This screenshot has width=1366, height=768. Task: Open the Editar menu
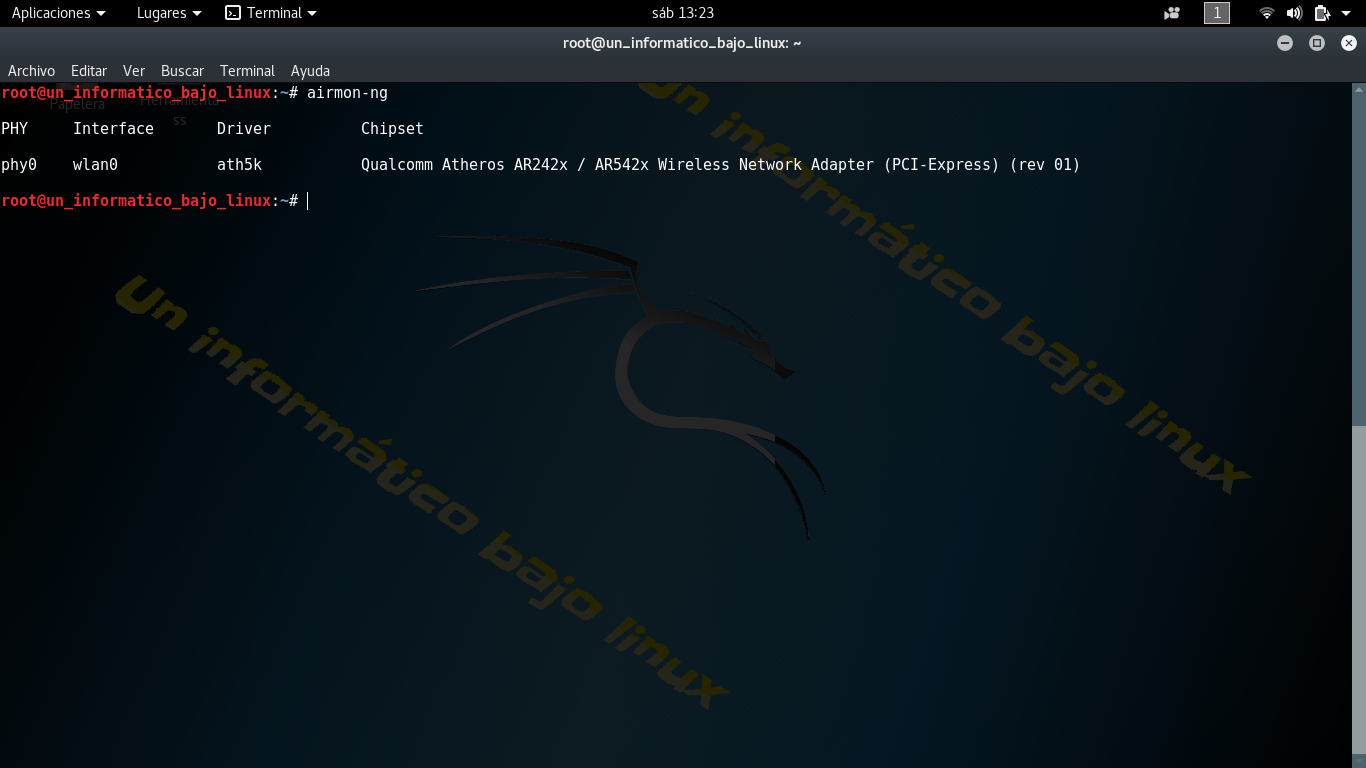pos(89,71)
